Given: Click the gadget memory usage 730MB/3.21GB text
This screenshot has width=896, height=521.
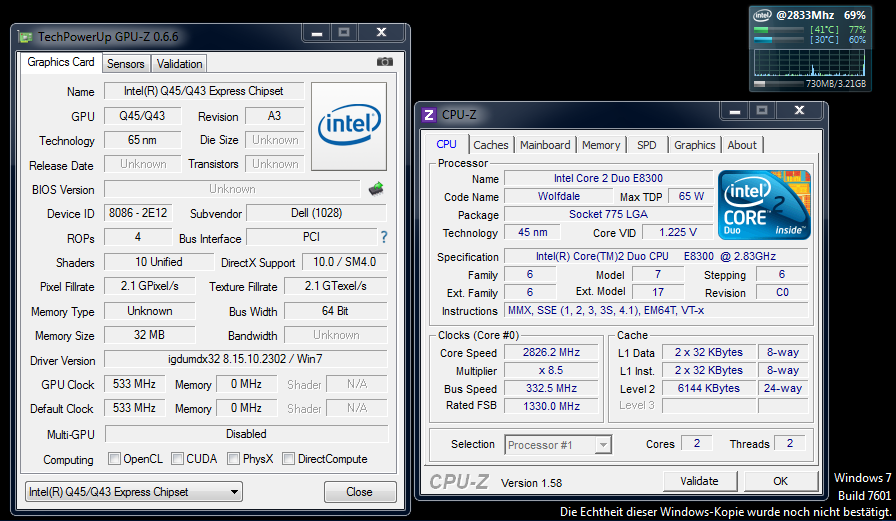Looking at the screenshot, I should click(x=835, y=84).
